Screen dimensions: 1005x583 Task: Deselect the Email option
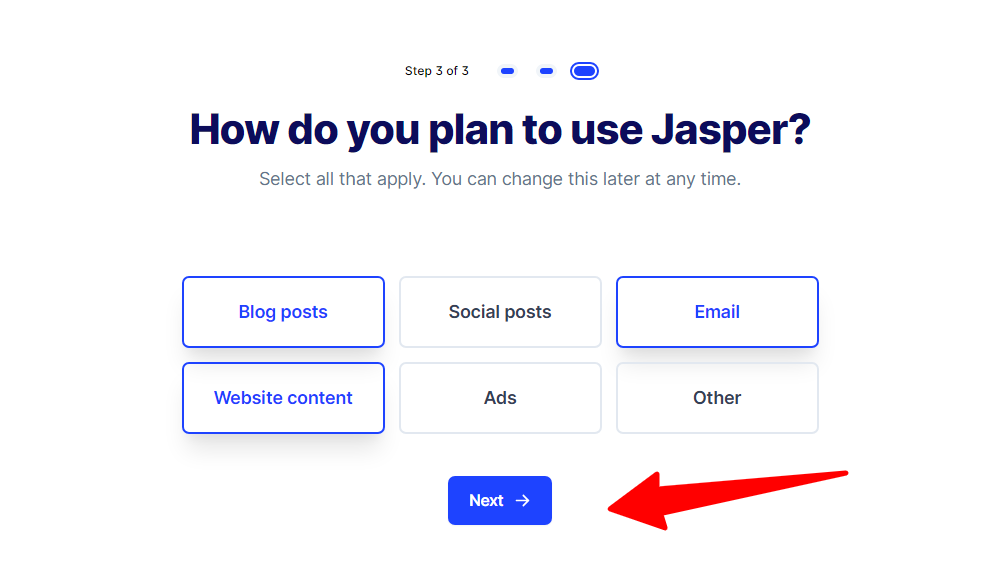pyautogui.click(x=717, y=311)
